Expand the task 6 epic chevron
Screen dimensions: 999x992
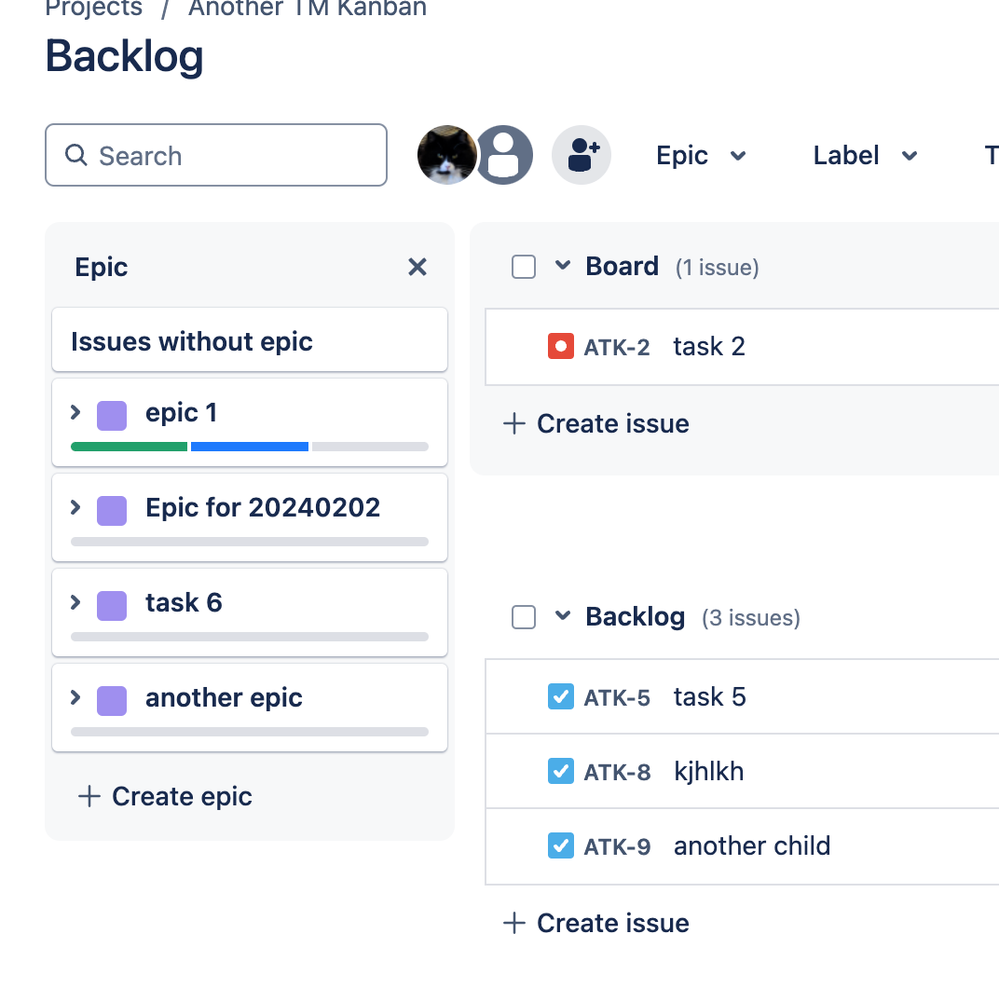click(x=75, y=602)
